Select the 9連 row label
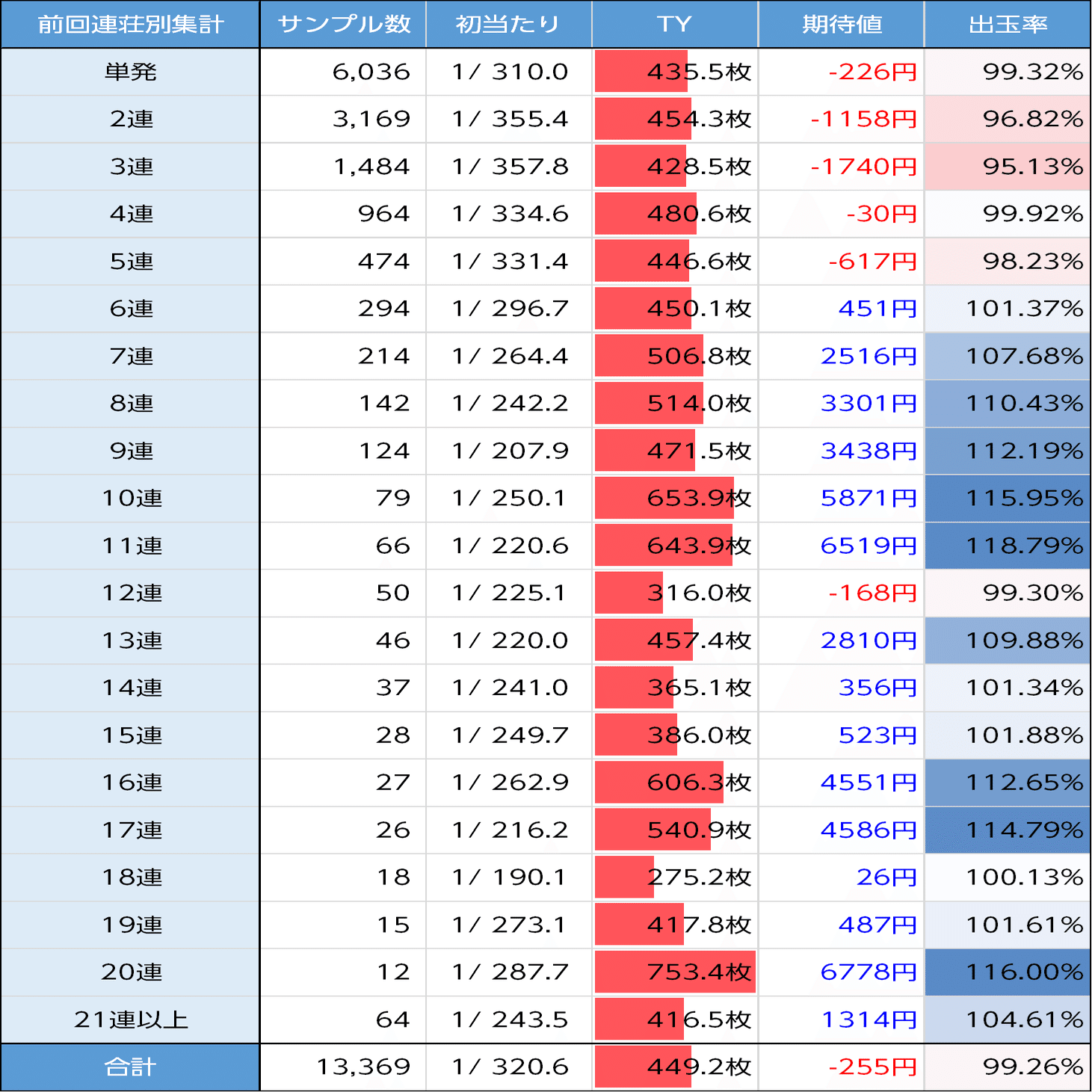Screen dimensions: 1092x1092 pos(130,451)
